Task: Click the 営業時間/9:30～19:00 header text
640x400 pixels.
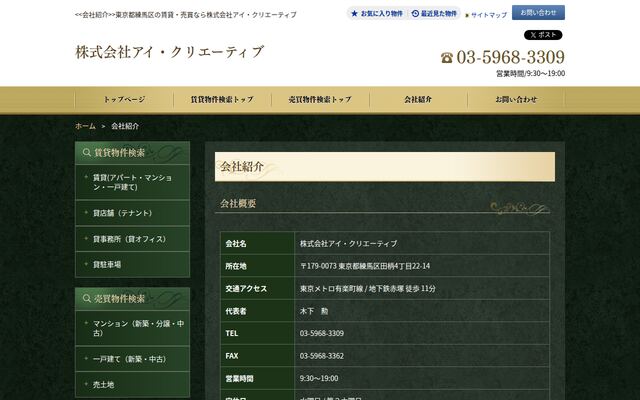Action: (531, 73)
